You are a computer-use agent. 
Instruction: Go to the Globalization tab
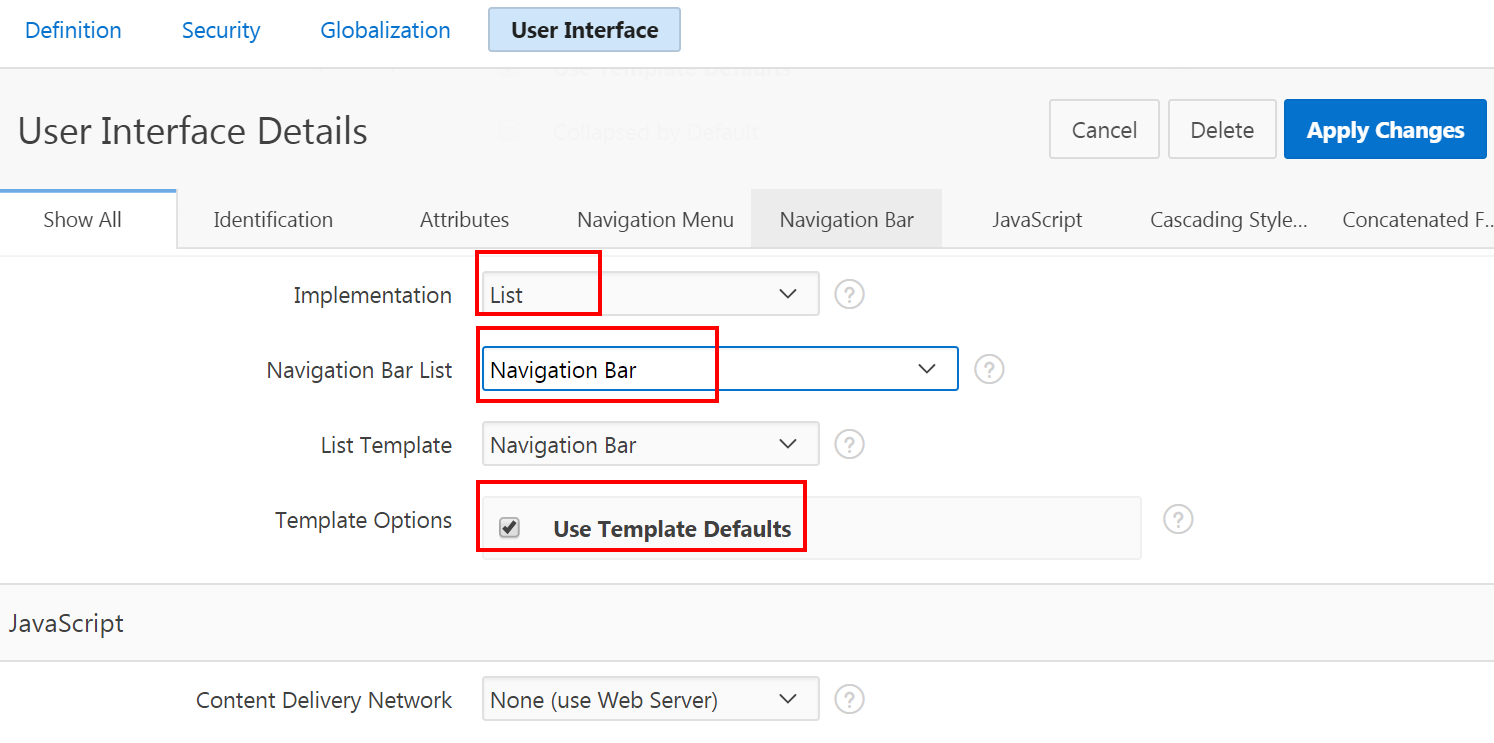click(384, 30)
